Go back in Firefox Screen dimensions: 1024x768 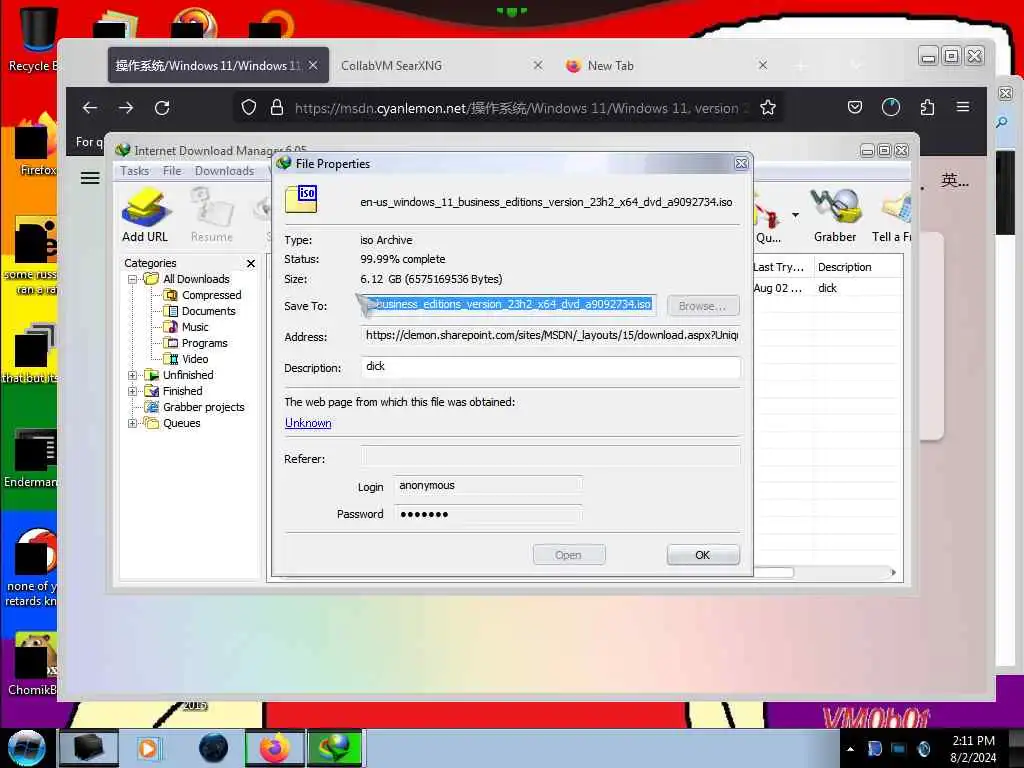(90, 108)
